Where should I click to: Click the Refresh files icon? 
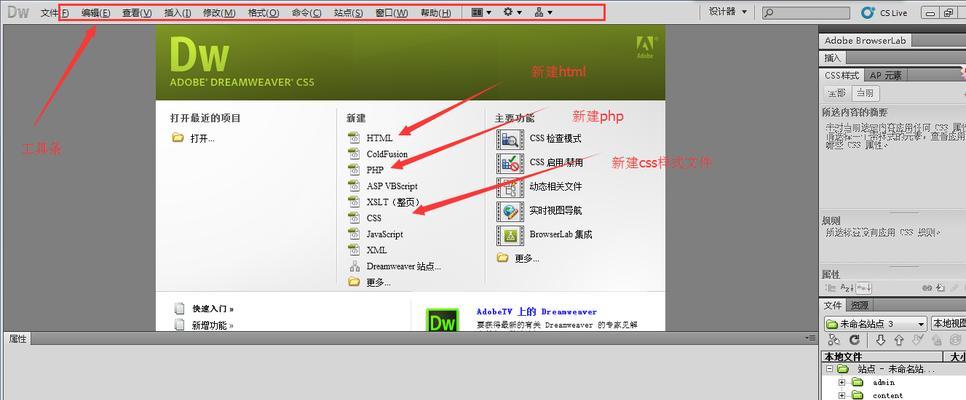point(854,340)
